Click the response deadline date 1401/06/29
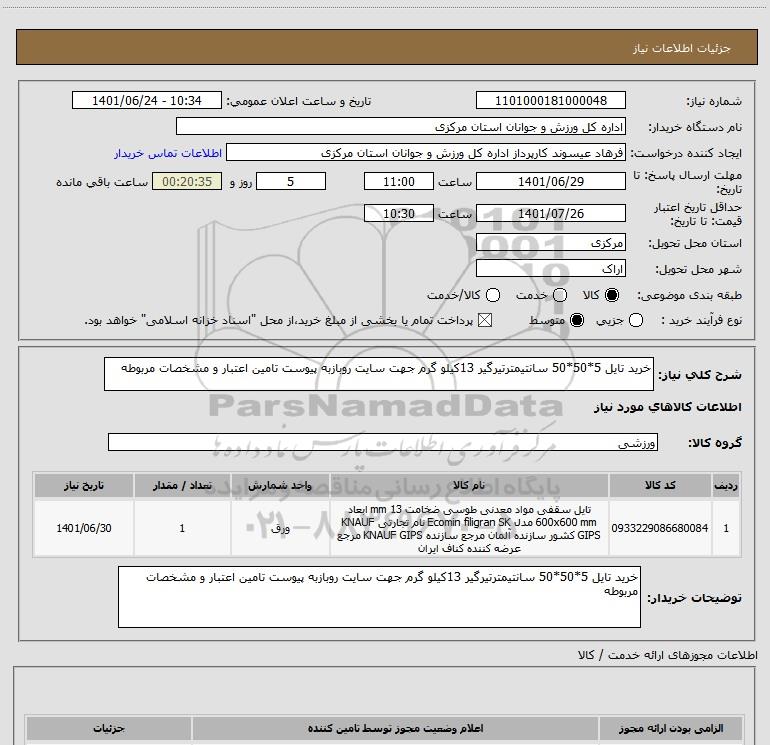770x745 pixels. click(550, 181)
